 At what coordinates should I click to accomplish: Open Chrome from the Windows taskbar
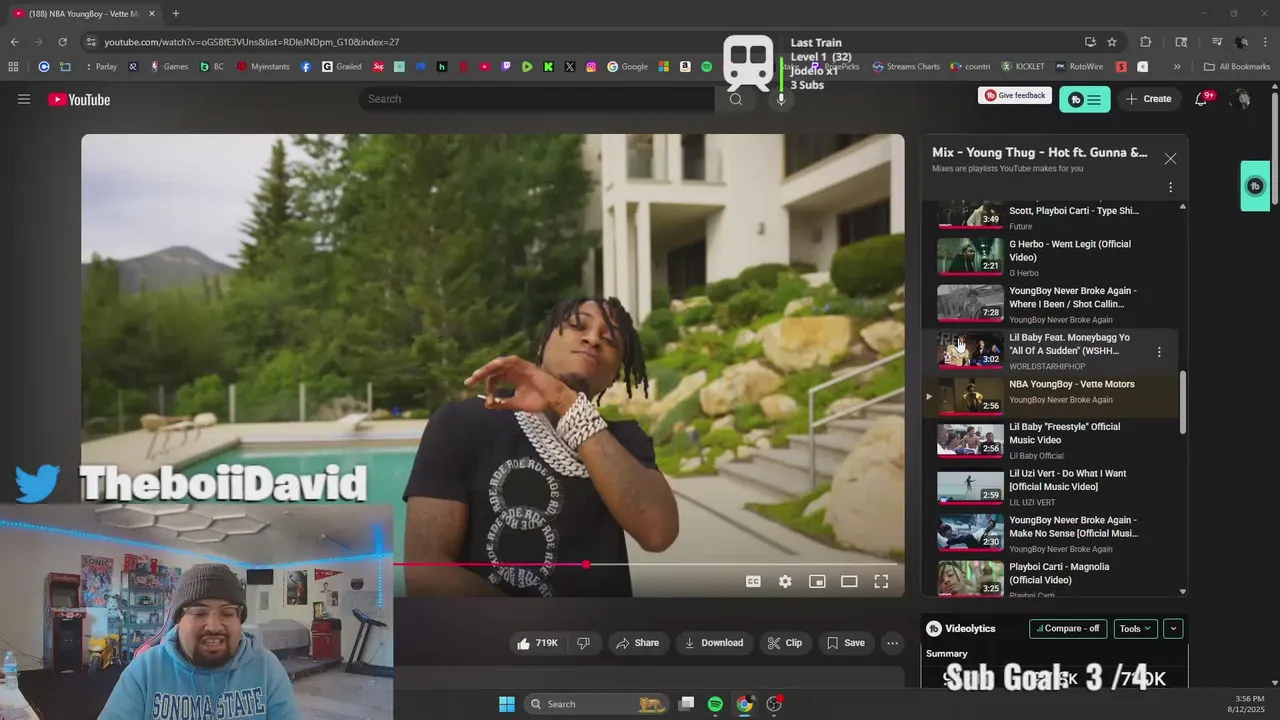point(744,704)
